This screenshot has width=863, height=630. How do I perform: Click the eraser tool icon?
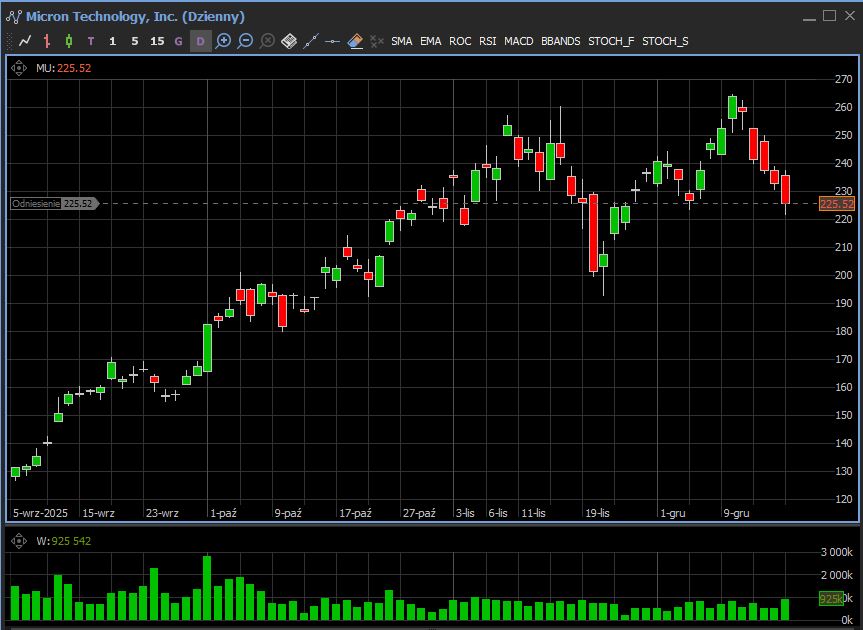click(x=355, y=41)
